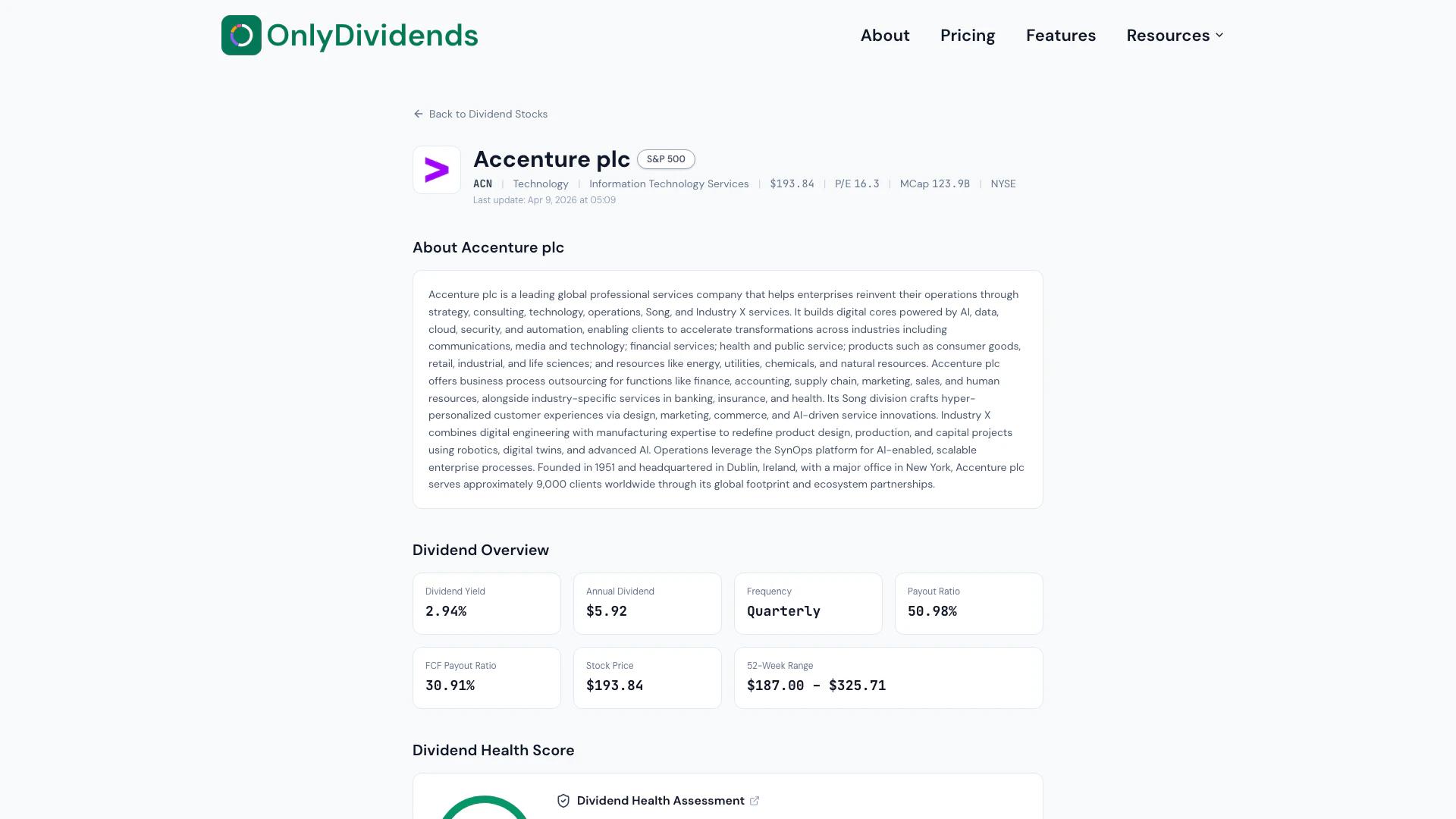1456x819 pixels.
Task: Click the shield icon beside Dividend Health Assessment
Action: (563, 801)
